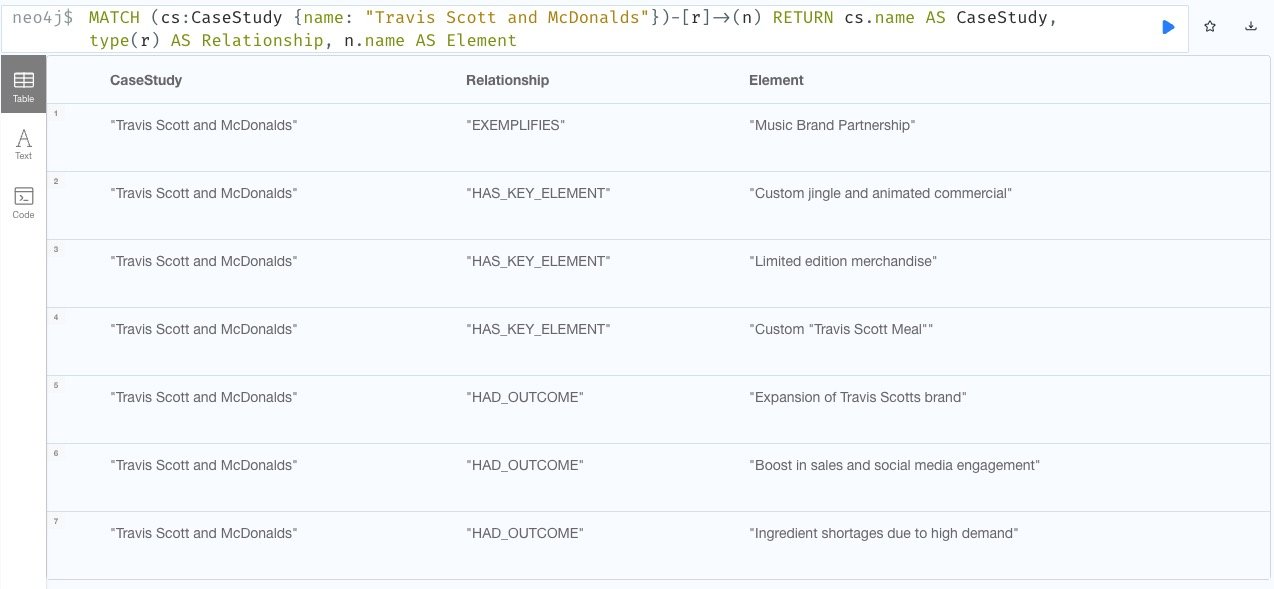Image resolution: width=1274 pixels, height=589 pixels.
Task: Click HAS_KEY_ELEMENT in the merchandise row
Action: point(538,261)
